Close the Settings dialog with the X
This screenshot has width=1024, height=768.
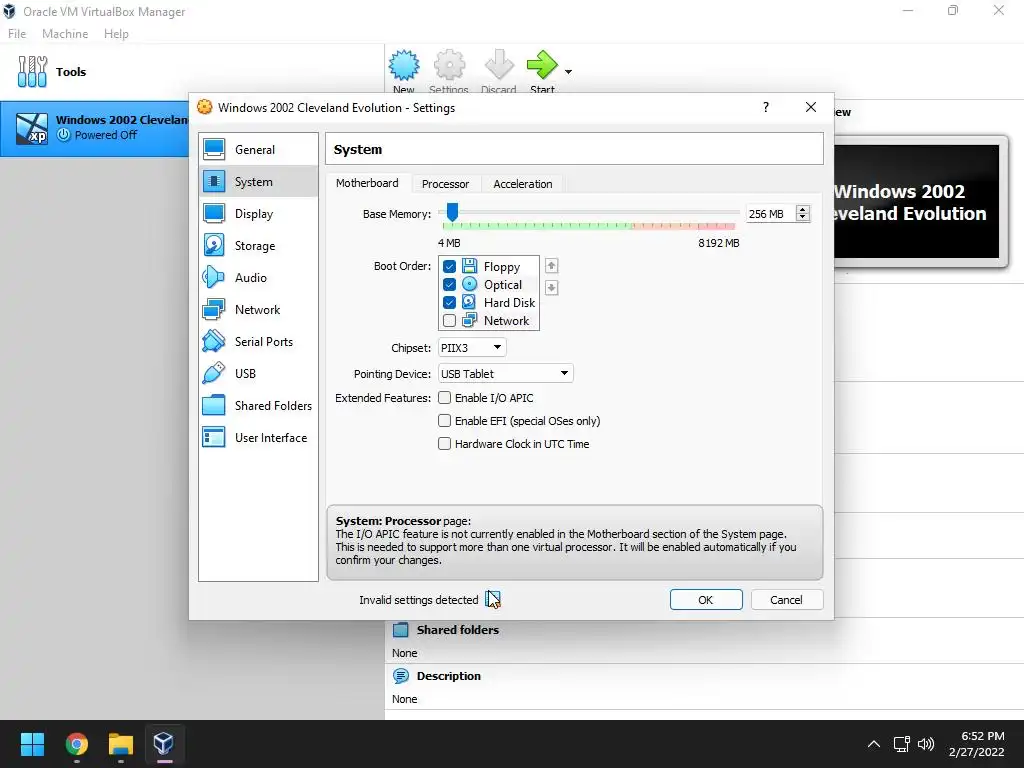tap(810, 107)
